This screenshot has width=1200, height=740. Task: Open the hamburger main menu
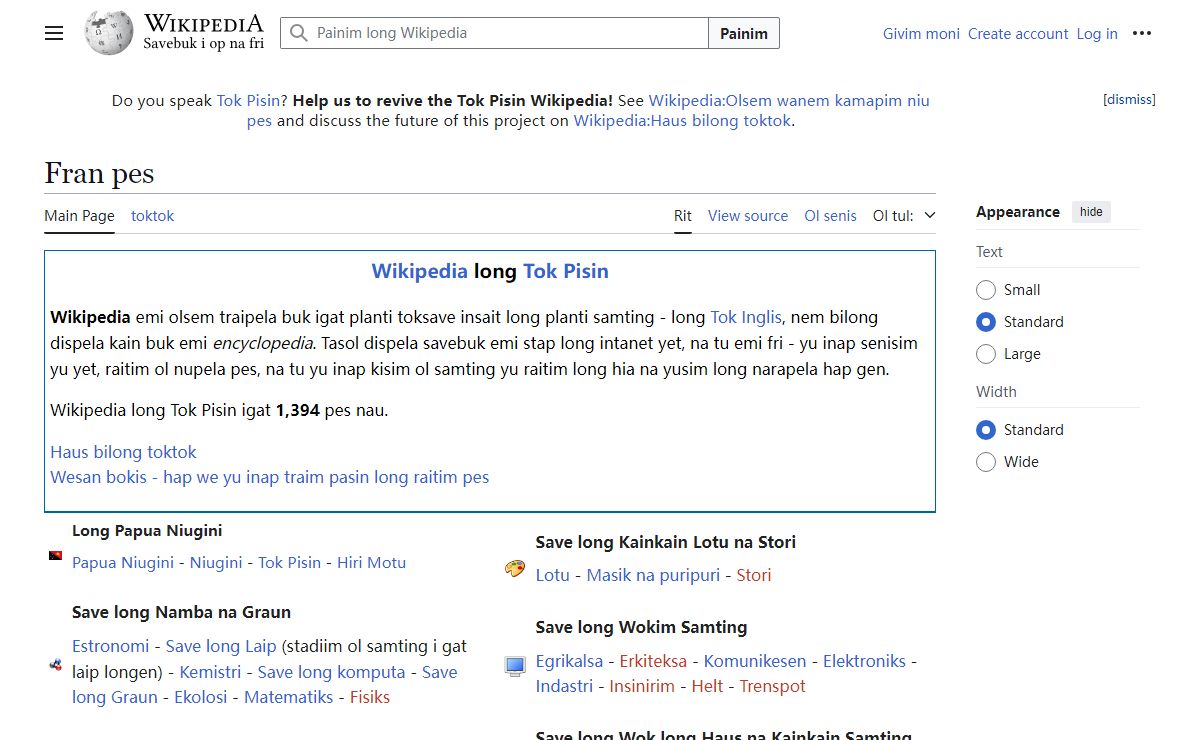pos(54,33)
